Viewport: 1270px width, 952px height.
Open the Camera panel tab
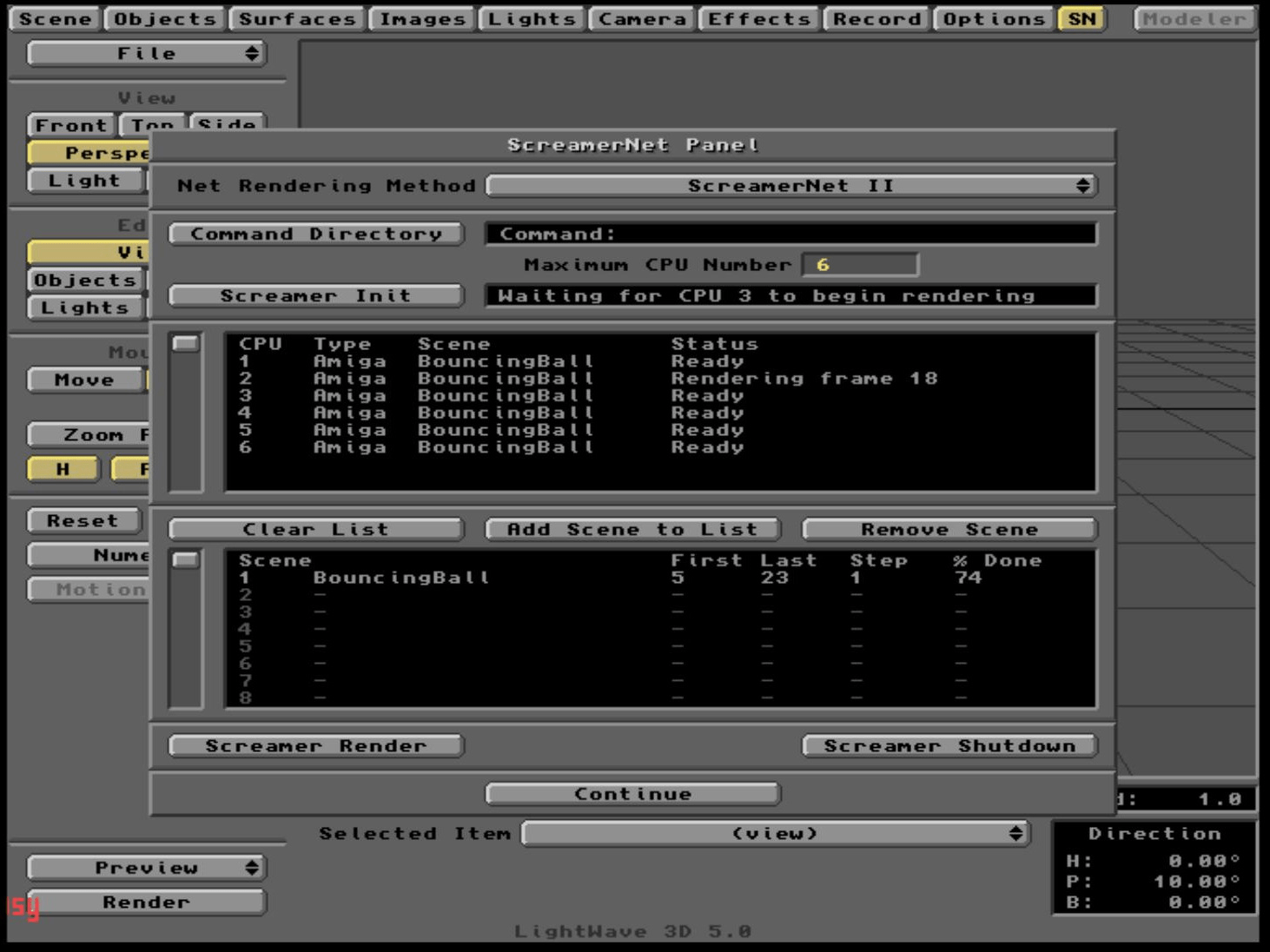(x=640, y=18)
